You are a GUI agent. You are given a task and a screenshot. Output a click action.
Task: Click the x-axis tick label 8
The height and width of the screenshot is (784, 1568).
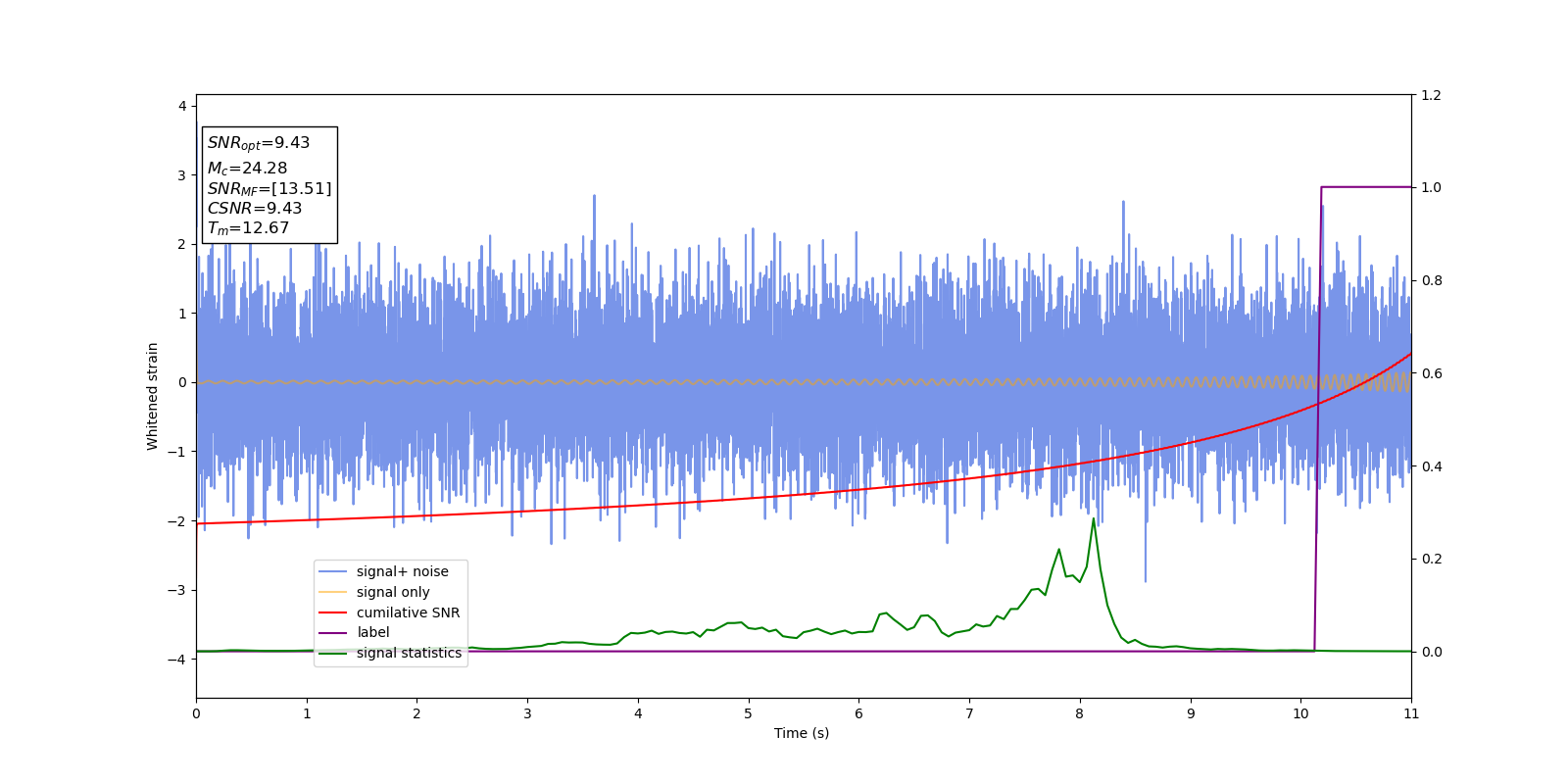(x=1080, y=713)
